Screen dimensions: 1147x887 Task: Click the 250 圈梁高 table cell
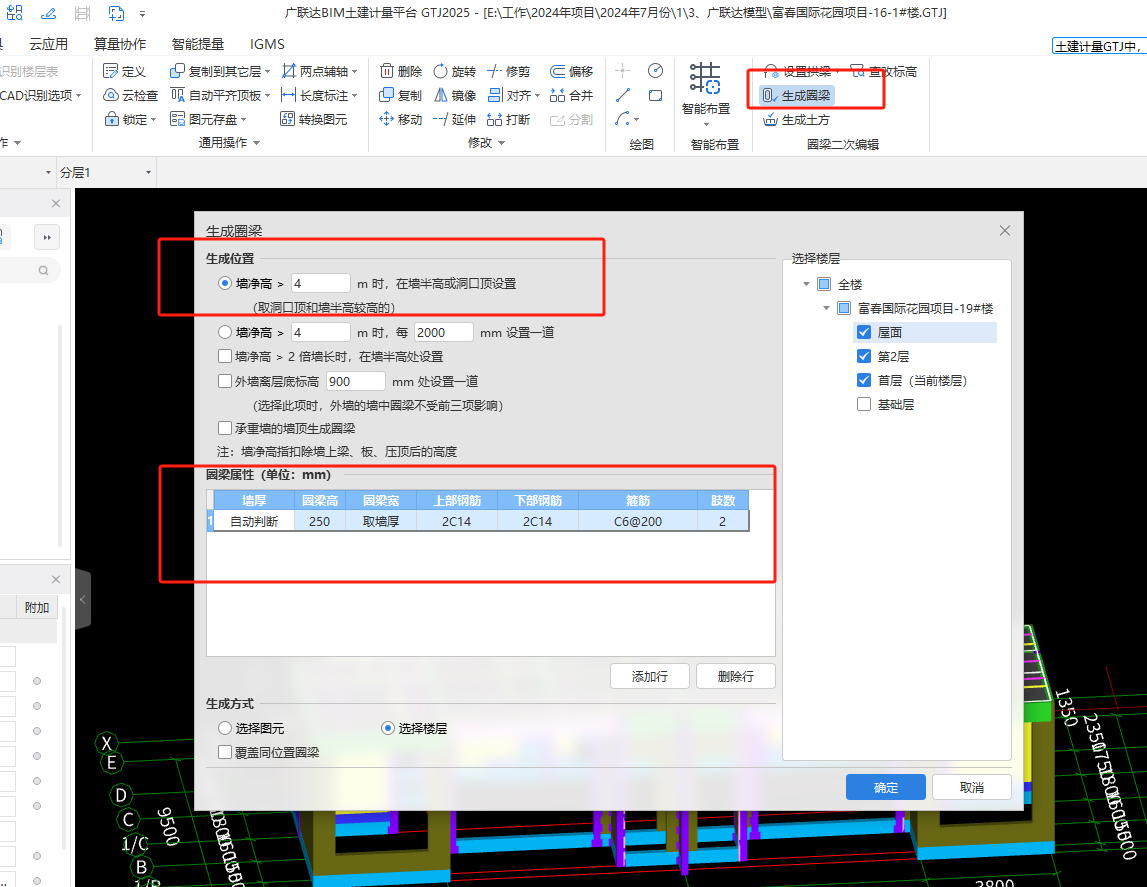point(319,521)
